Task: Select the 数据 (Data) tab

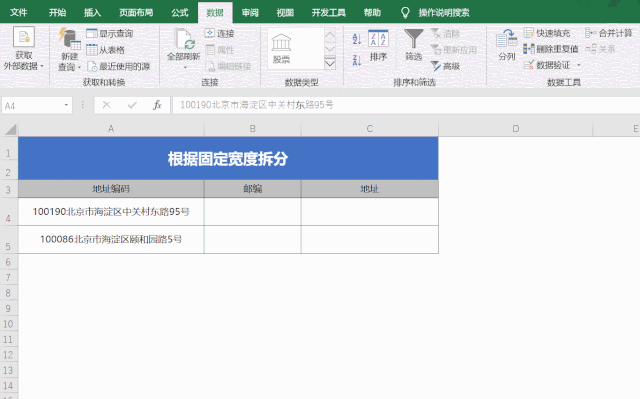Action: pos(215,13)
